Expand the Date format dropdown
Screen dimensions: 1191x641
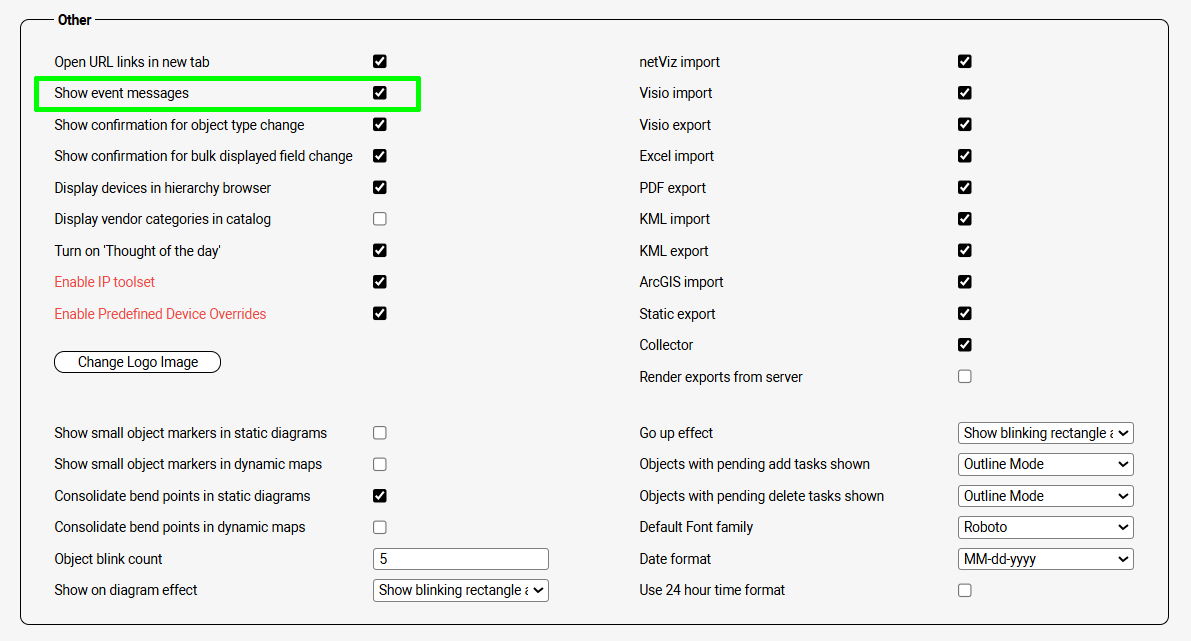(x=1045, y=559)
